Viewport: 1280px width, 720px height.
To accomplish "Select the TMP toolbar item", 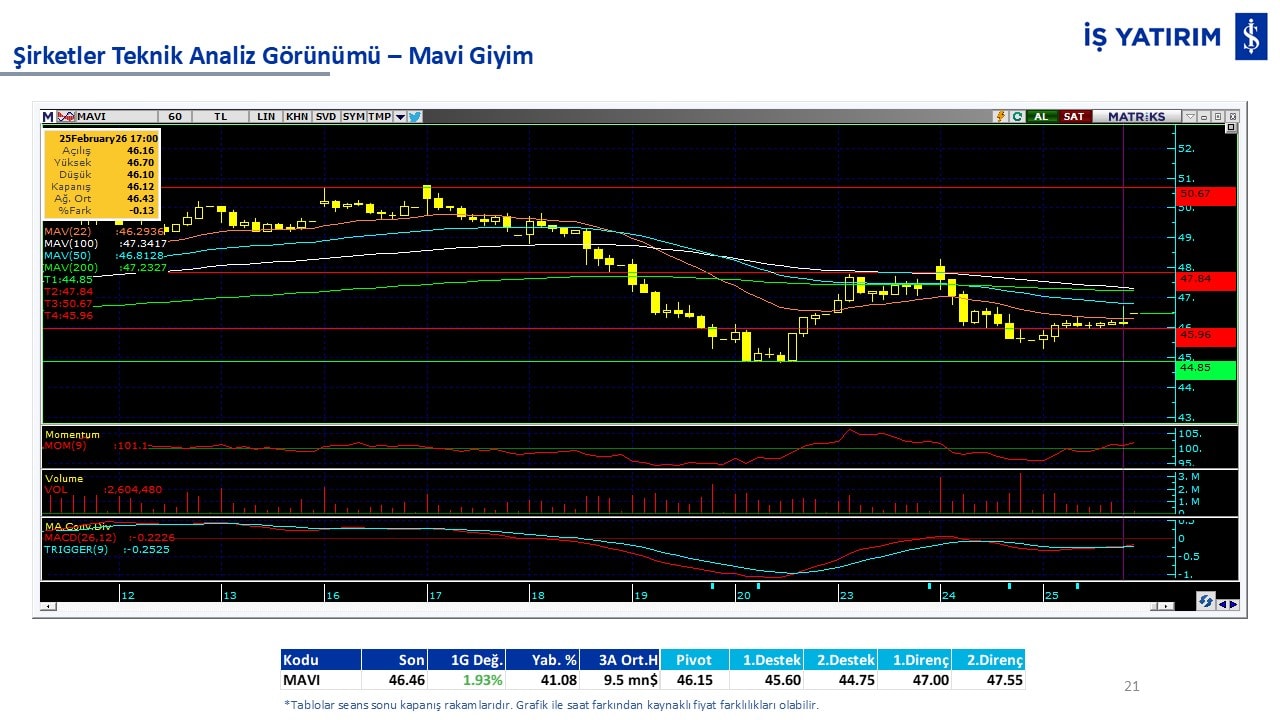I will point(379,117).
